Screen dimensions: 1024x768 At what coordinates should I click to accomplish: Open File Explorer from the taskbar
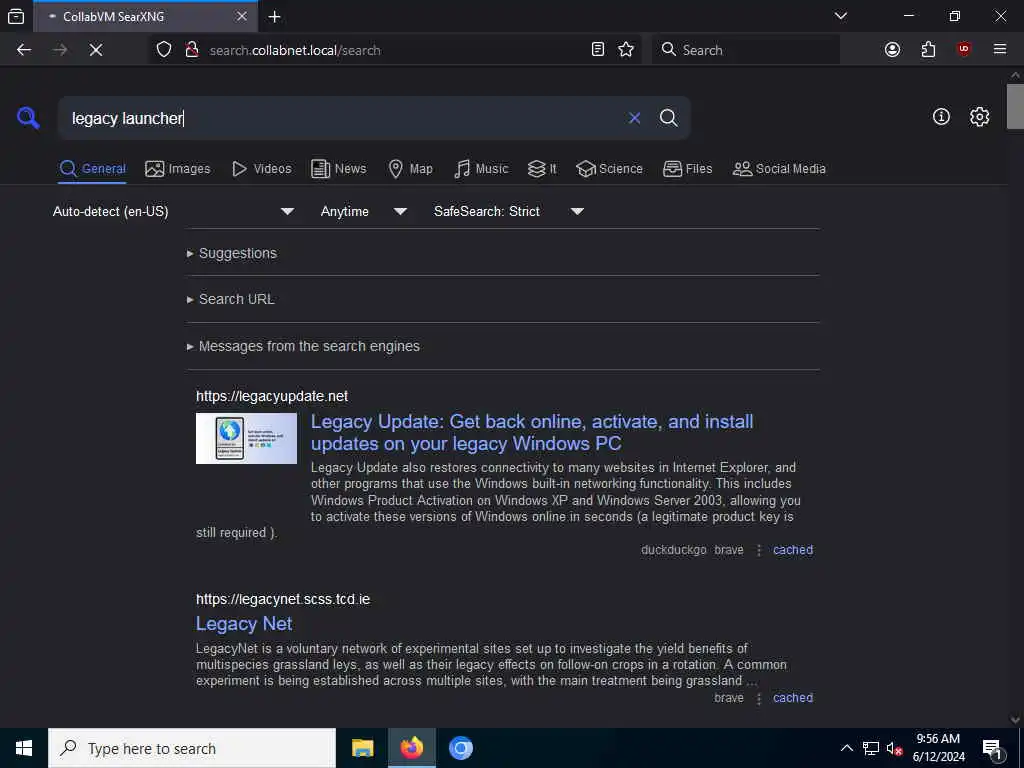[x=362, y=748]
